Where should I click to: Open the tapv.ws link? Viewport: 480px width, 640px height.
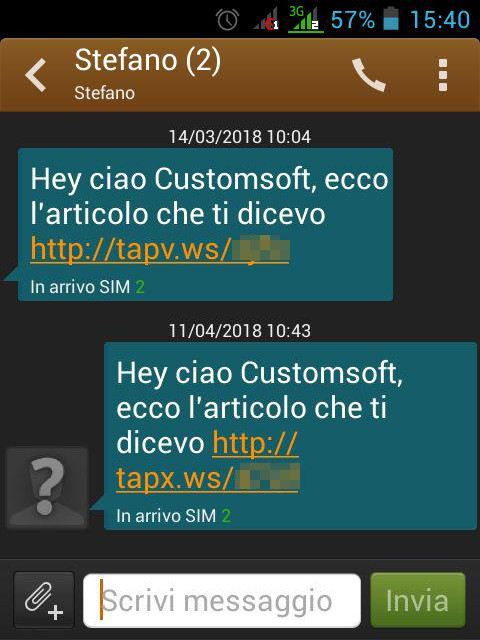[x=160, y=249]
